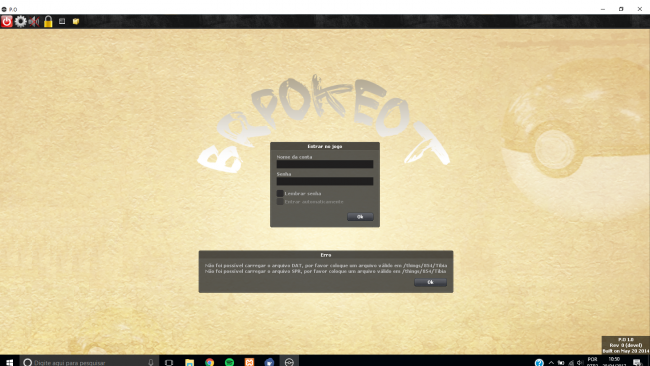This screenshot has height=366, width=650.
Task: Focus the Senha password field
Action: point(325,181)
